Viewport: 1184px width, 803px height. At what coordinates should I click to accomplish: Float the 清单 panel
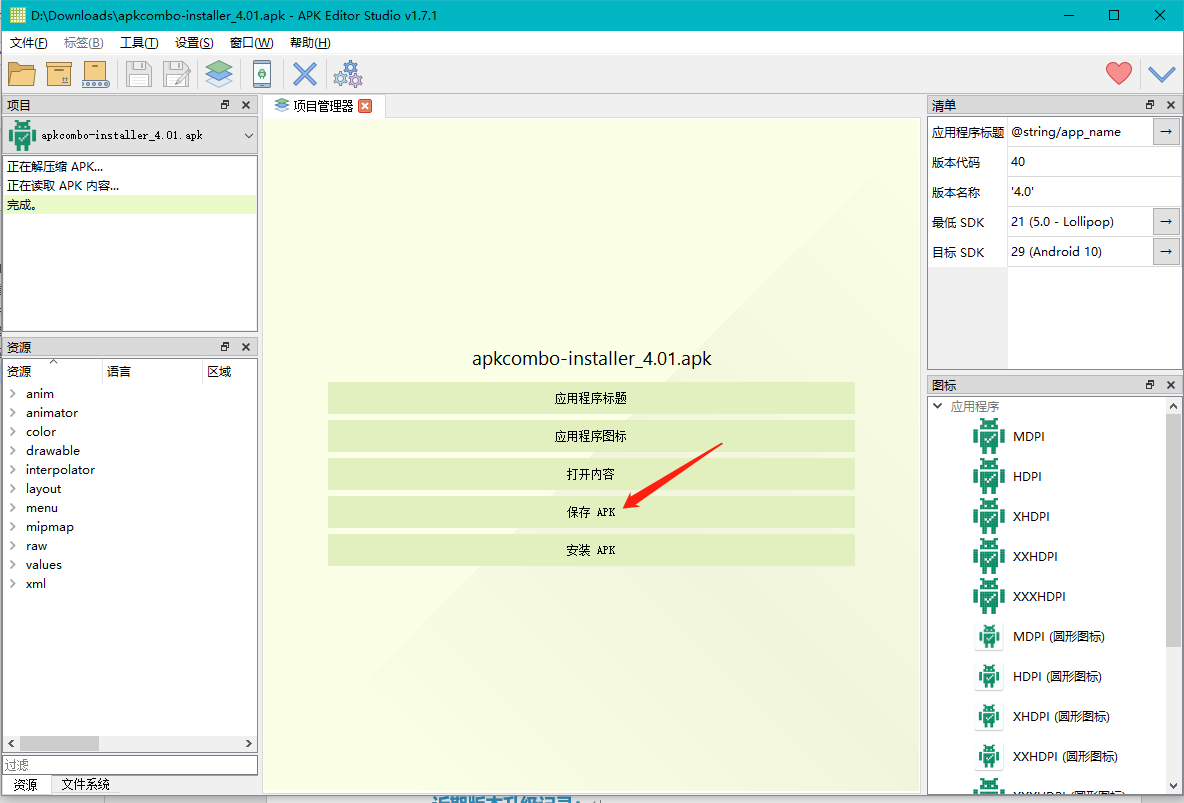(x=1150, y=105)
